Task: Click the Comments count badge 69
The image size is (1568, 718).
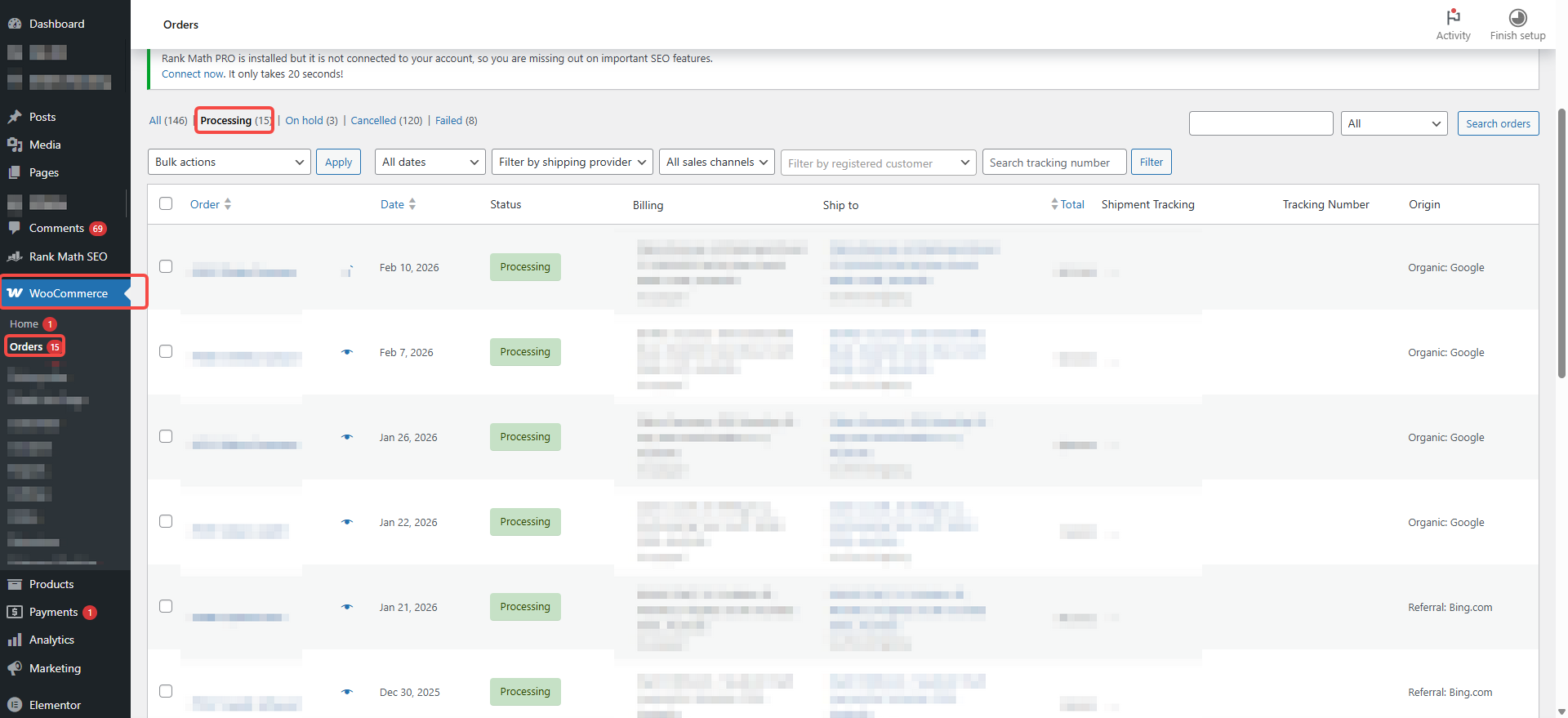Action: 98,229
